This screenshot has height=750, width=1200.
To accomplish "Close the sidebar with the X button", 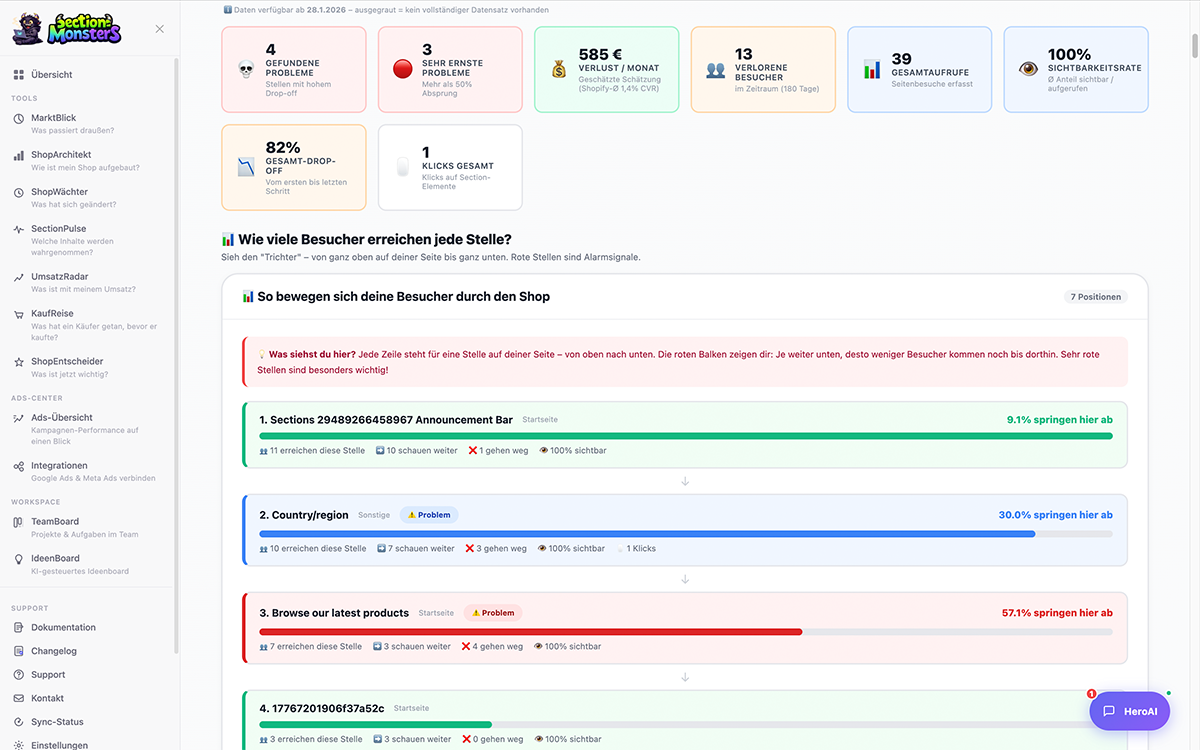I will [x=160, y=29].
